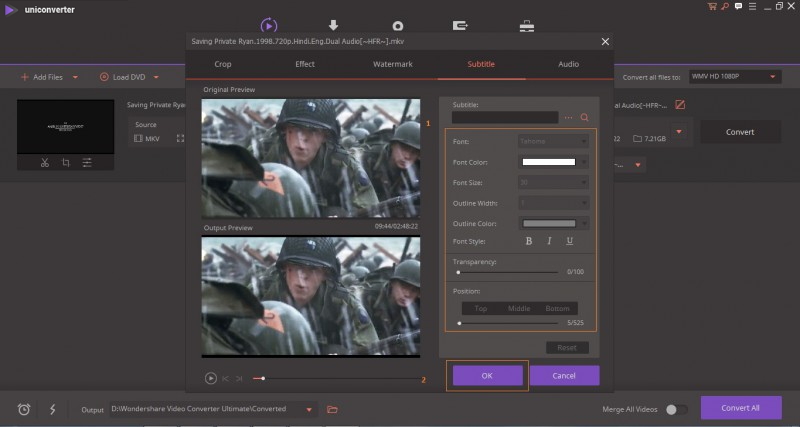This screenshot has width=800, height=427.
Task: Click the Subtitle file input field
Action: coord(505,117)
